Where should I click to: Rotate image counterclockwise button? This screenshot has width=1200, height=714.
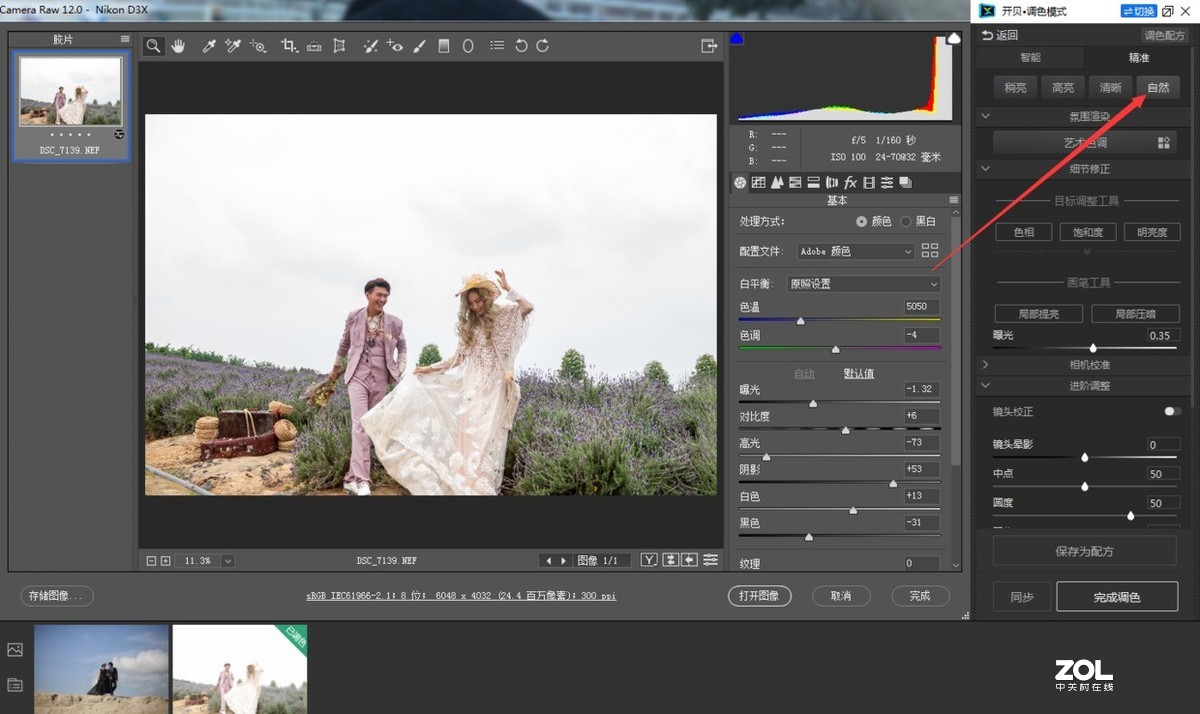(x=521, y=46)
